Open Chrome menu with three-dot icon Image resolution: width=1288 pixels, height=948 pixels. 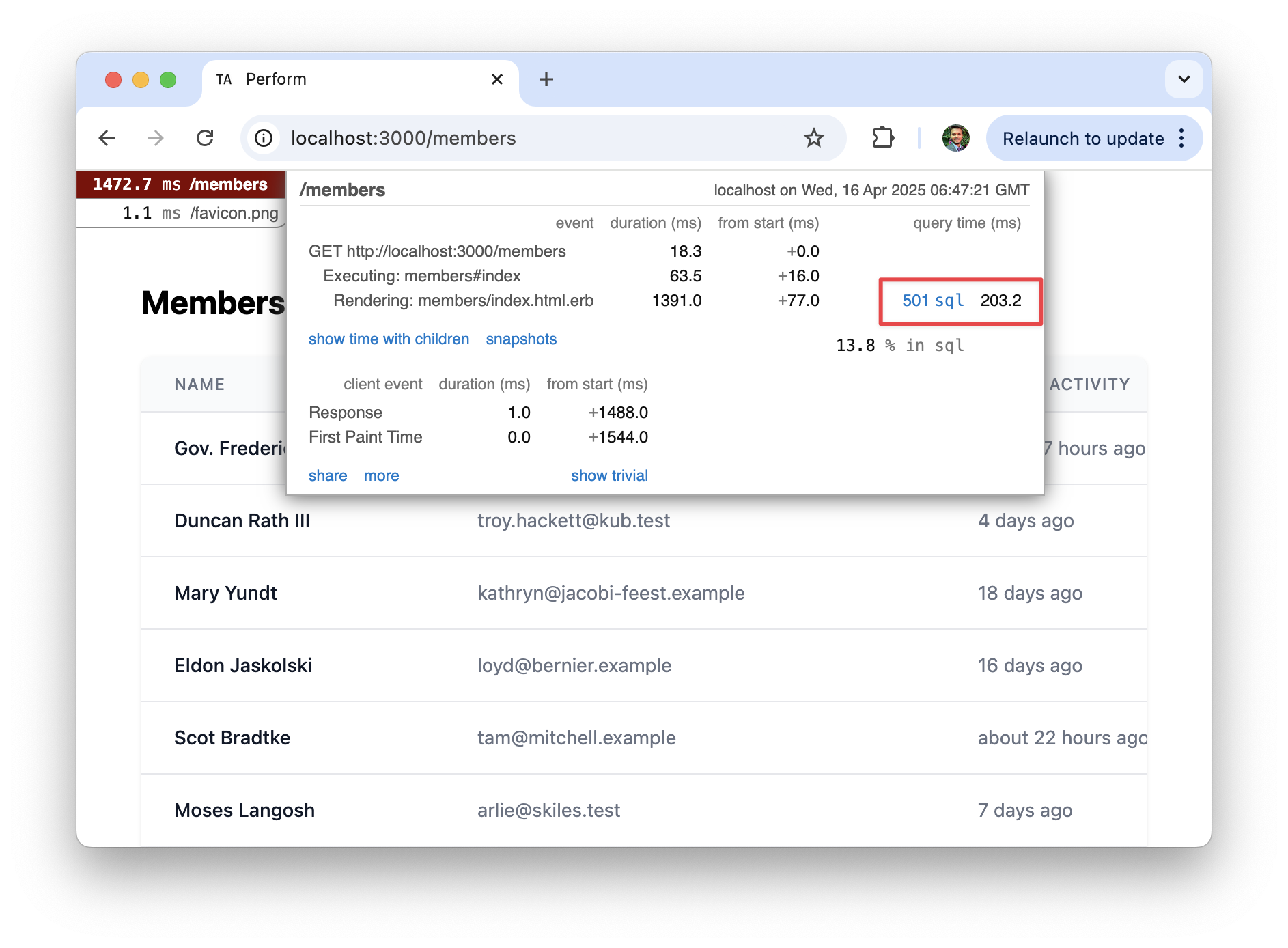click(1181, 138)
